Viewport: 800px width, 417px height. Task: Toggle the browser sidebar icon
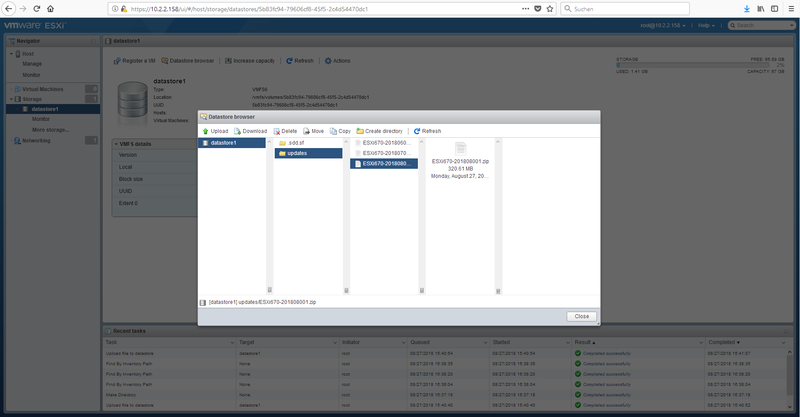click(x=774, y=9)
